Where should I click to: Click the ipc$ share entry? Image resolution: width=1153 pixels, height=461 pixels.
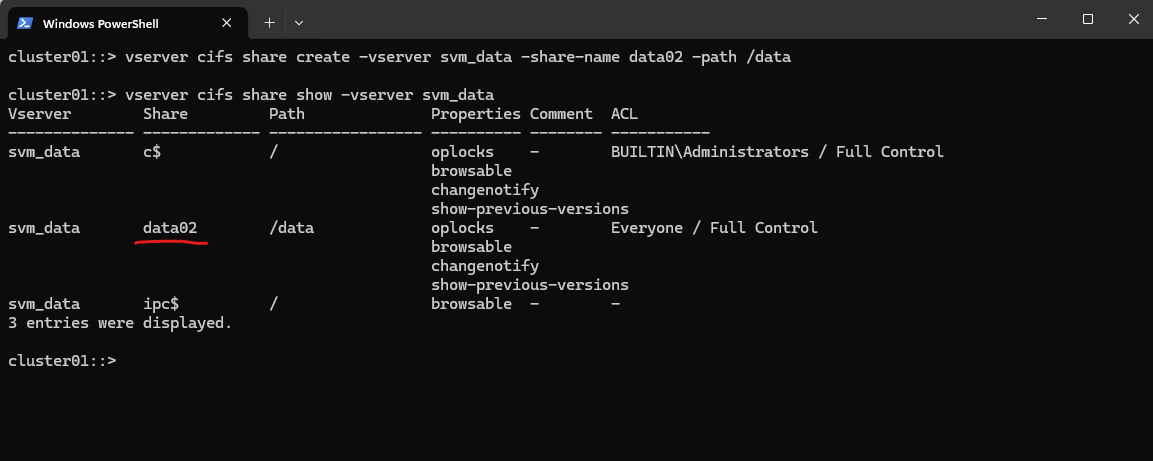coord(161,304)
